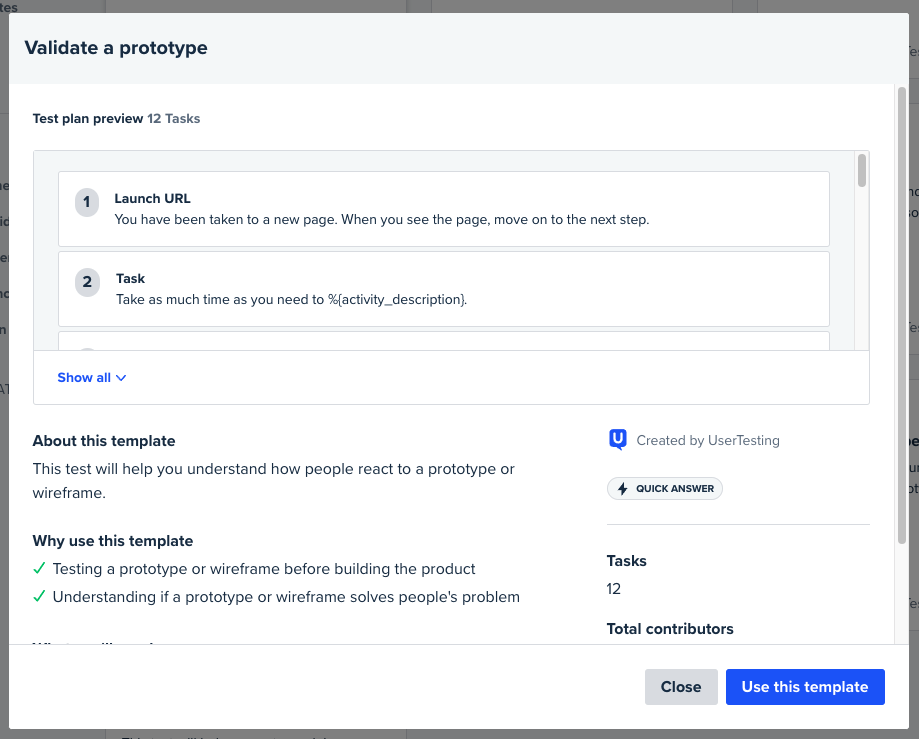The image size is (919, 739).
Task: Click the partially visible third task card
Action: (443, 340)
